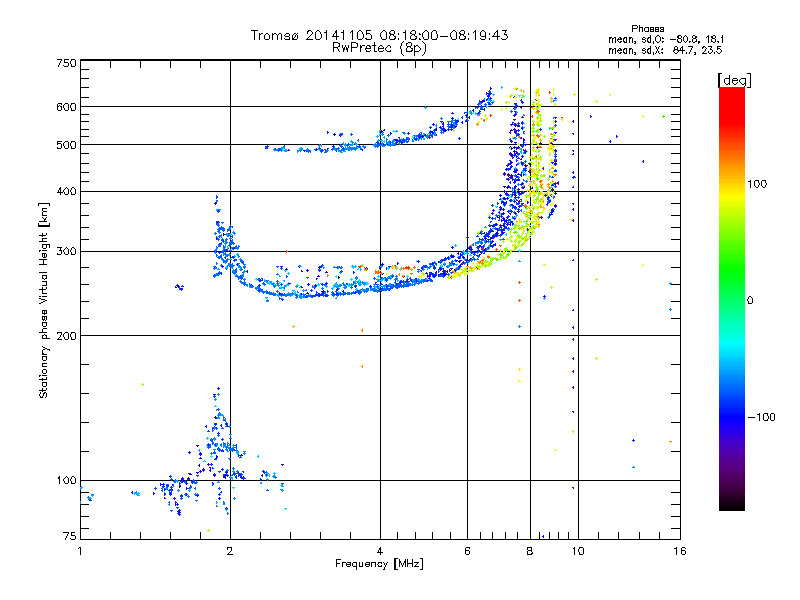The width and height of the screenshot is (800, 600).
Task: Click the height-axis tick label "750"
Action: click(67, 63)
